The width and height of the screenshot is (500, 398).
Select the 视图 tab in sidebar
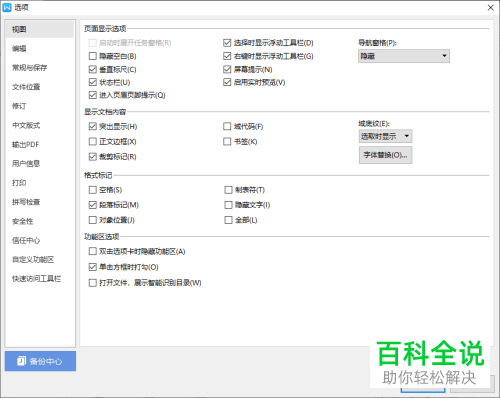pyautogui.click(x=39, y=29)
